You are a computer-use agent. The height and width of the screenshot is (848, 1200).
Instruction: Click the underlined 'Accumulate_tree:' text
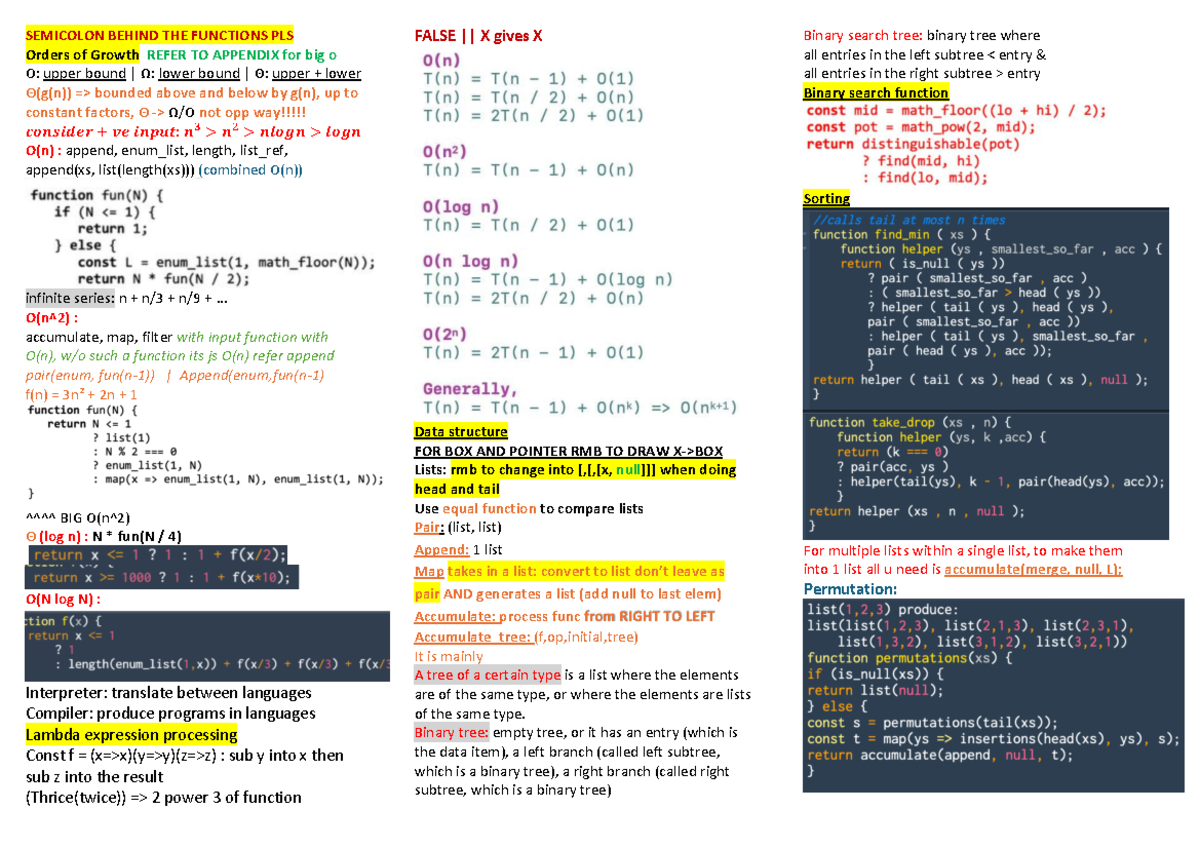tap(473, 637)
